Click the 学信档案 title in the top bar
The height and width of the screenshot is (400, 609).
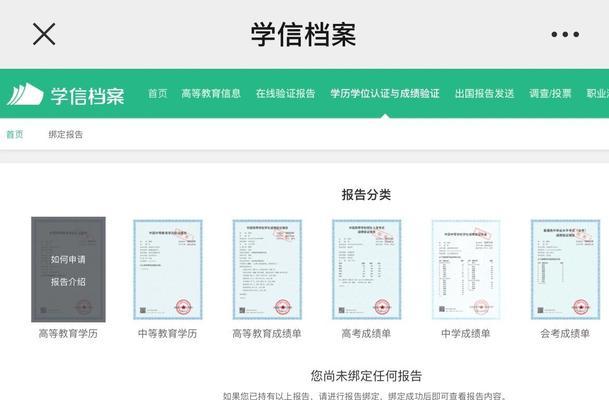pos(303,35)
